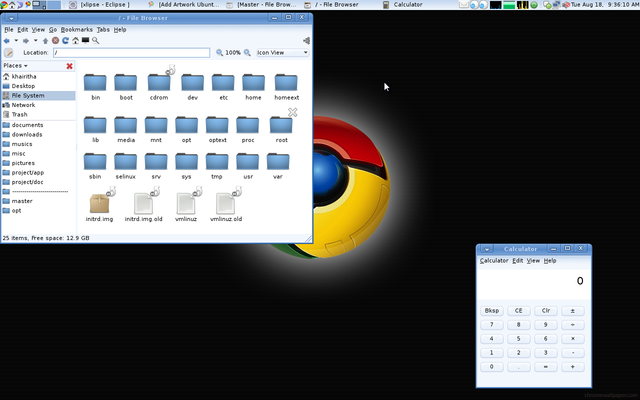640x400 pixels.
Task: Select the initrd.img.old file
Action: point(143,204)
